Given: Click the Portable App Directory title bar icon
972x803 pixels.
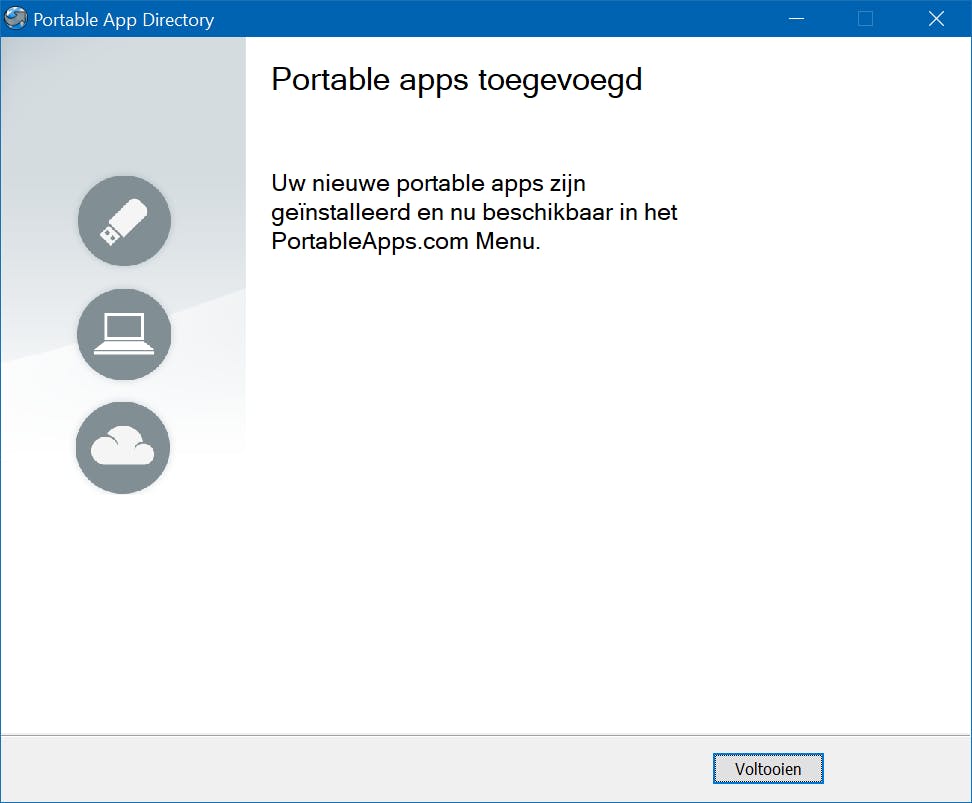Looking at the screenshot, I should click(16, 19).
